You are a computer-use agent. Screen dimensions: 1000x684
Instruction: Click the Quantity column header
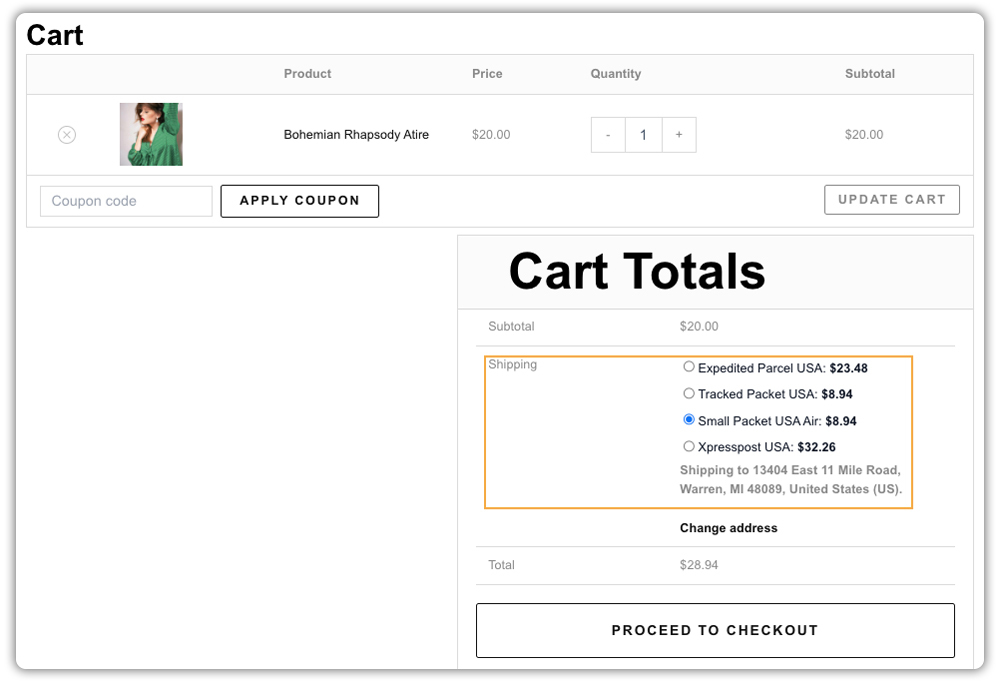coord(615,74)
